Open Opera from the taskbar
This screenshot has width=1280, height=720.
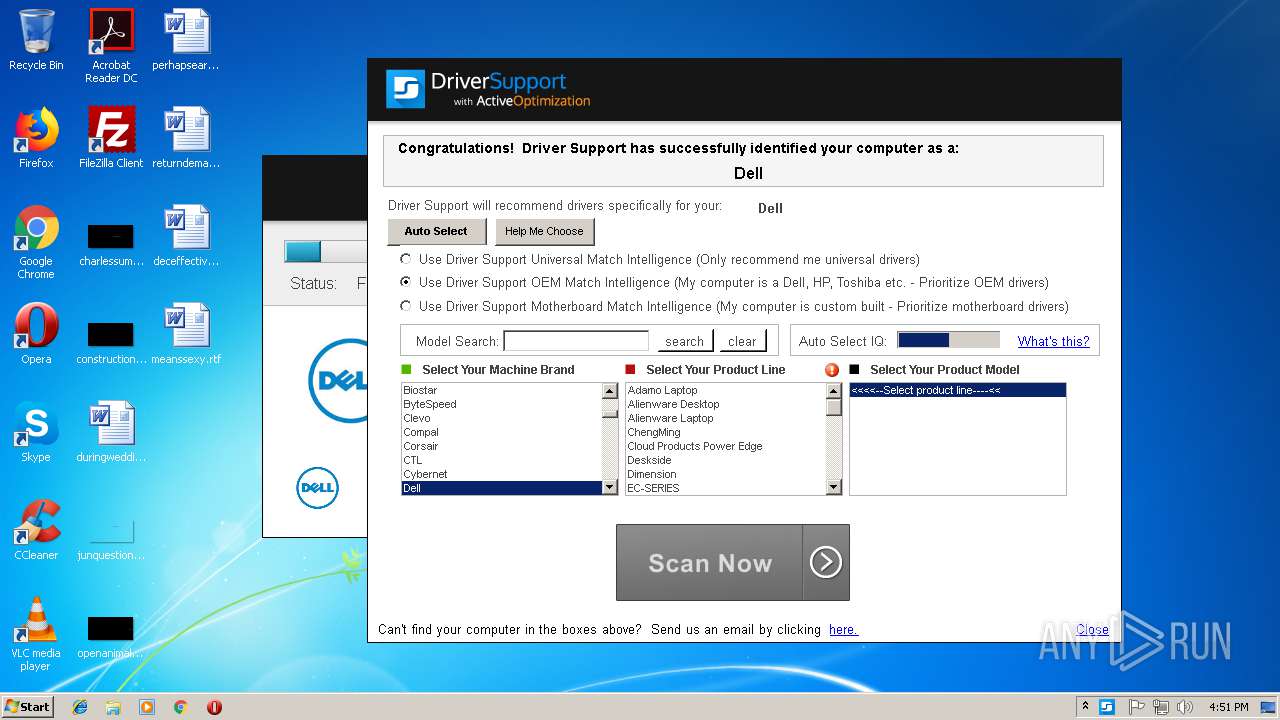[x=214, y=707]
